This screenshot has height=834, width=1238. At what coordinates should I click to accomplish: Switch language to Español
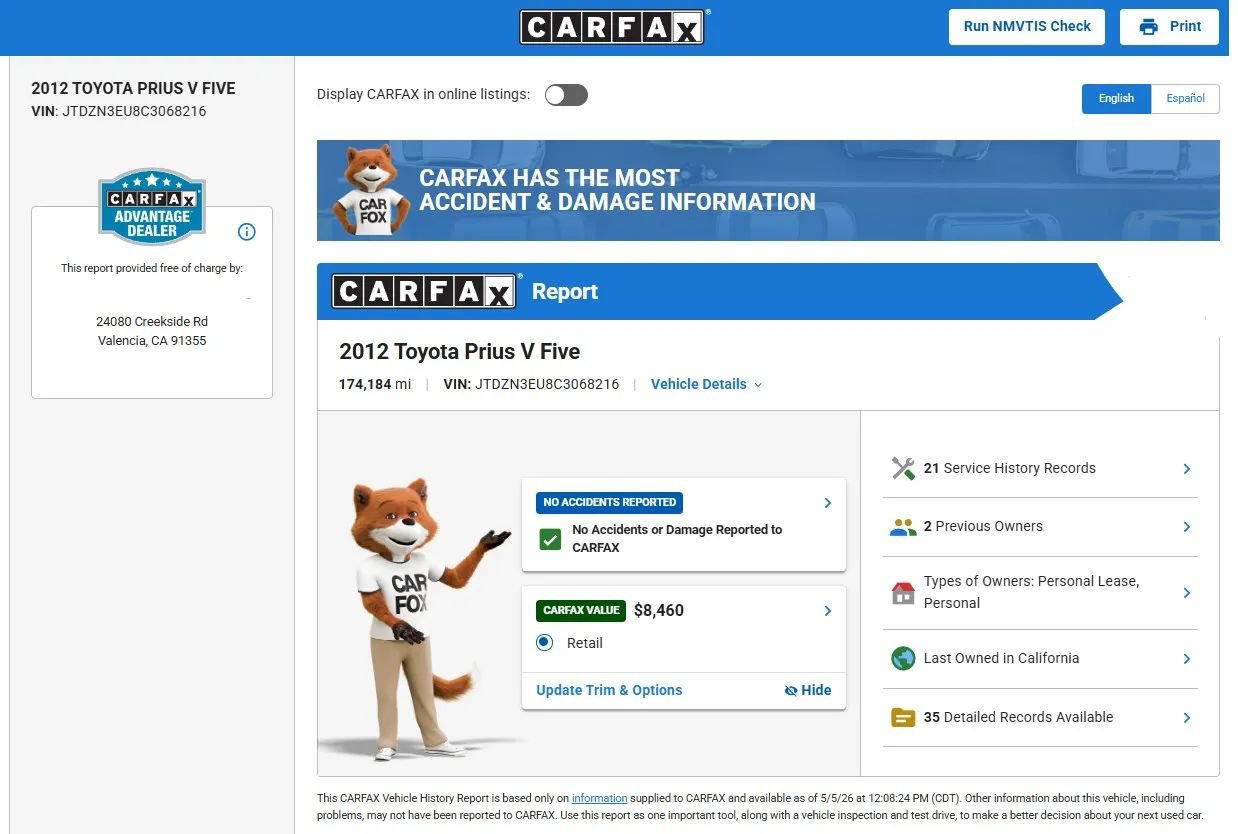(x=1185, y=98)
